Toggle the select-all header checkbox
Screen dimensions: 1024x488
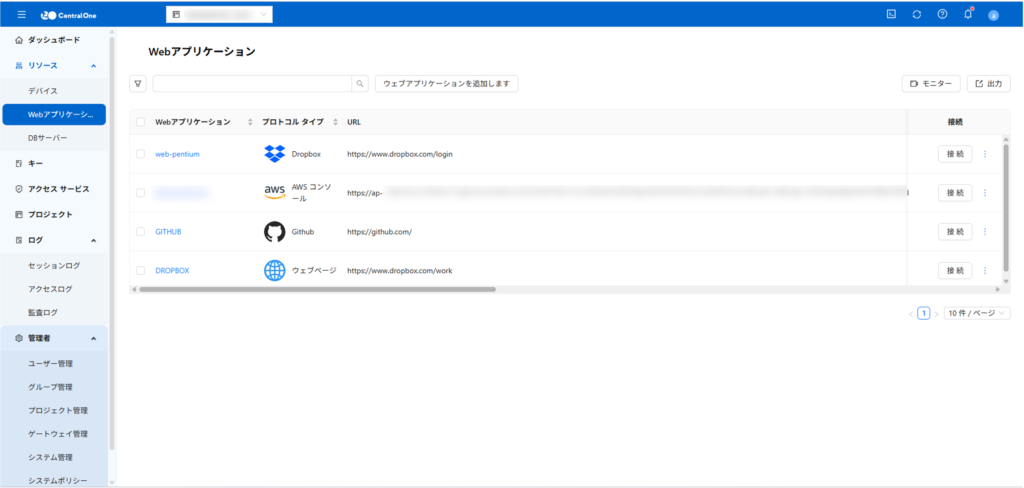(141, 122)
